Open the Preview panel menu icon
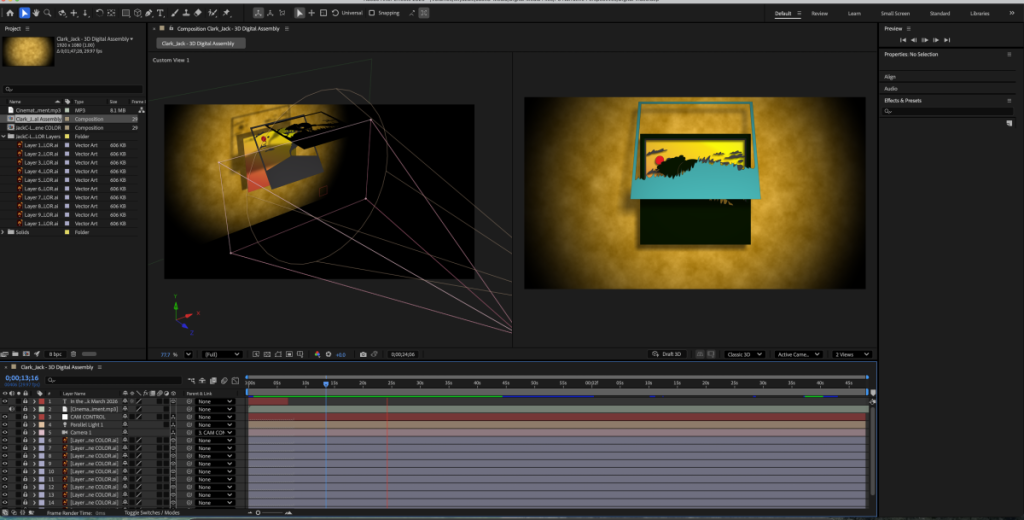Screen dimensions: 1024x520 pyautogui.click(x=908, y=29)
